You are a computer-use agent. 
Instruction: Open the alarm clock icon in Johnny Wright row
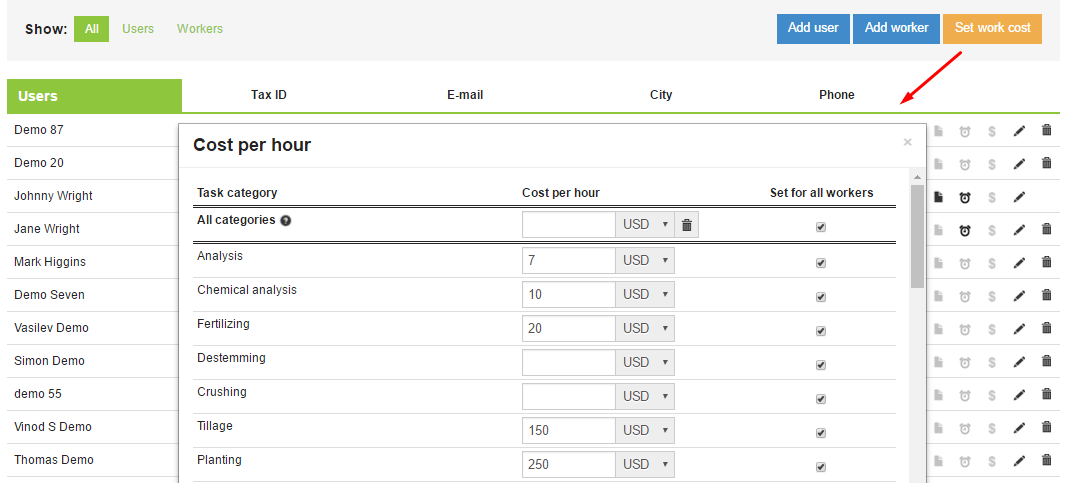click(965, 197)
